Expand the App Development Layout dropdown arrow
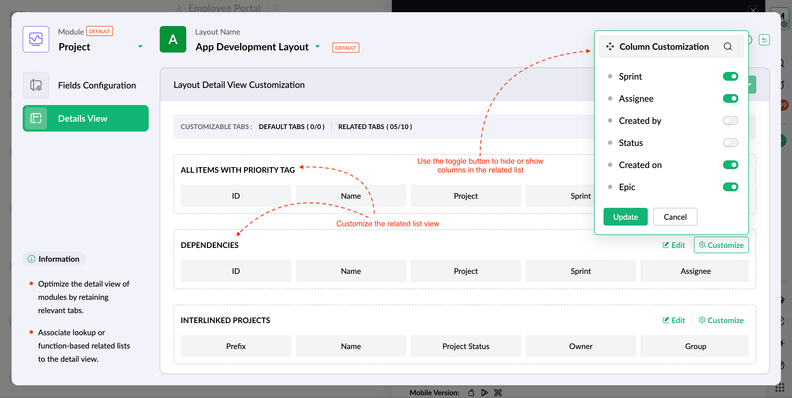Image resolution: width=792 pixels, height=398 pixels. [x=318, y=46]
